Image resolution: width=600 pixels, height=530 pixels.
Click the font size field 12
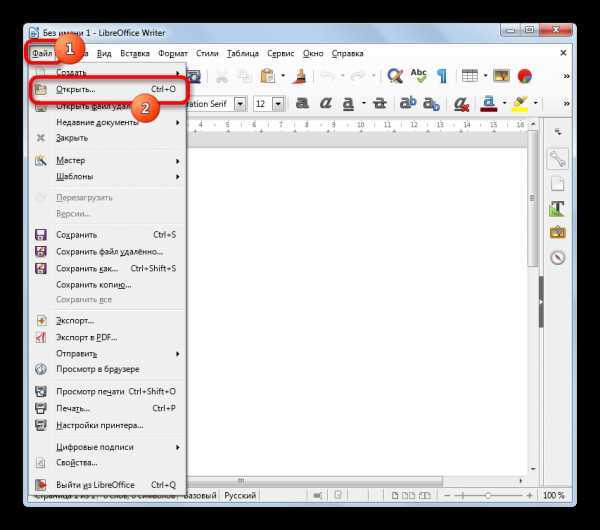tap(263, 104)
